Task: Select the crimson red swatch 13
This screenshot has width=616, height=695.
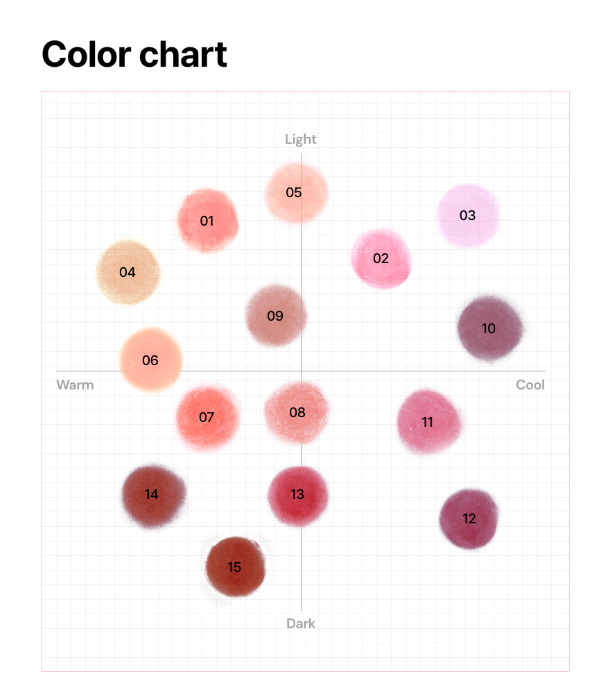Action: click(x=298, y=494)
